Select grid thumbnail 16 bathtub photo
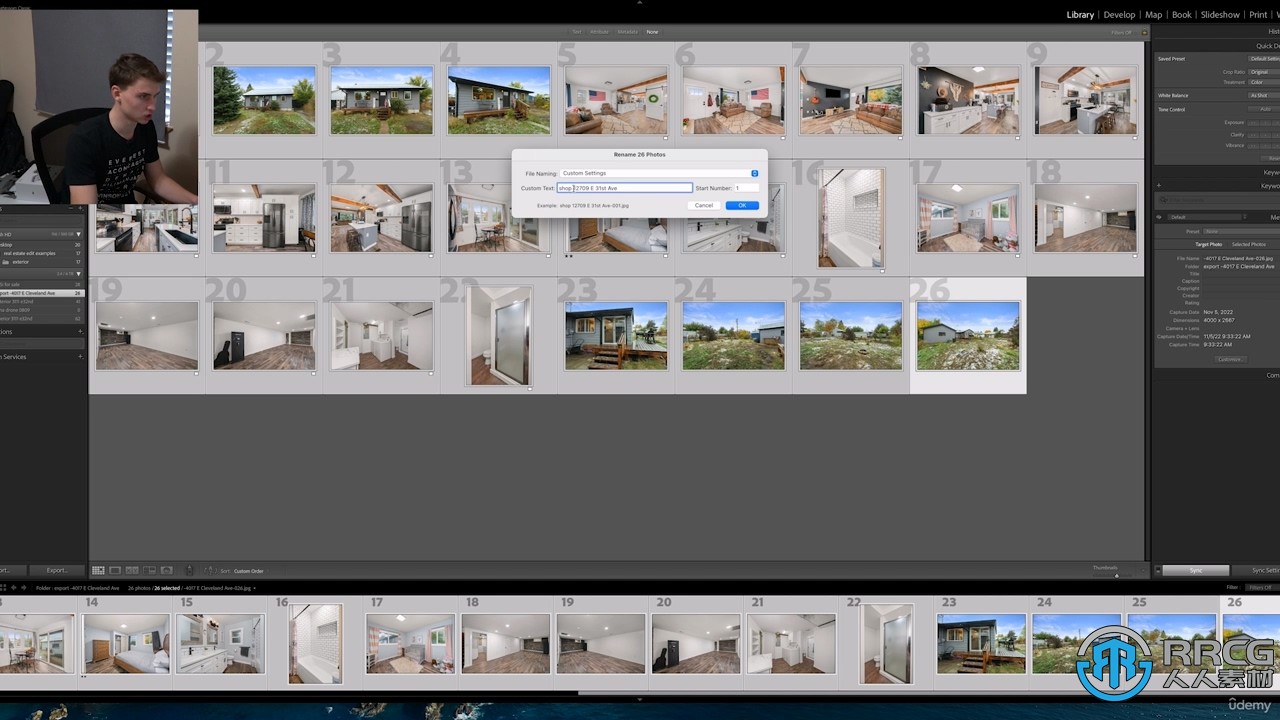This screenshot has height=720, width=1280. [850, 217]
